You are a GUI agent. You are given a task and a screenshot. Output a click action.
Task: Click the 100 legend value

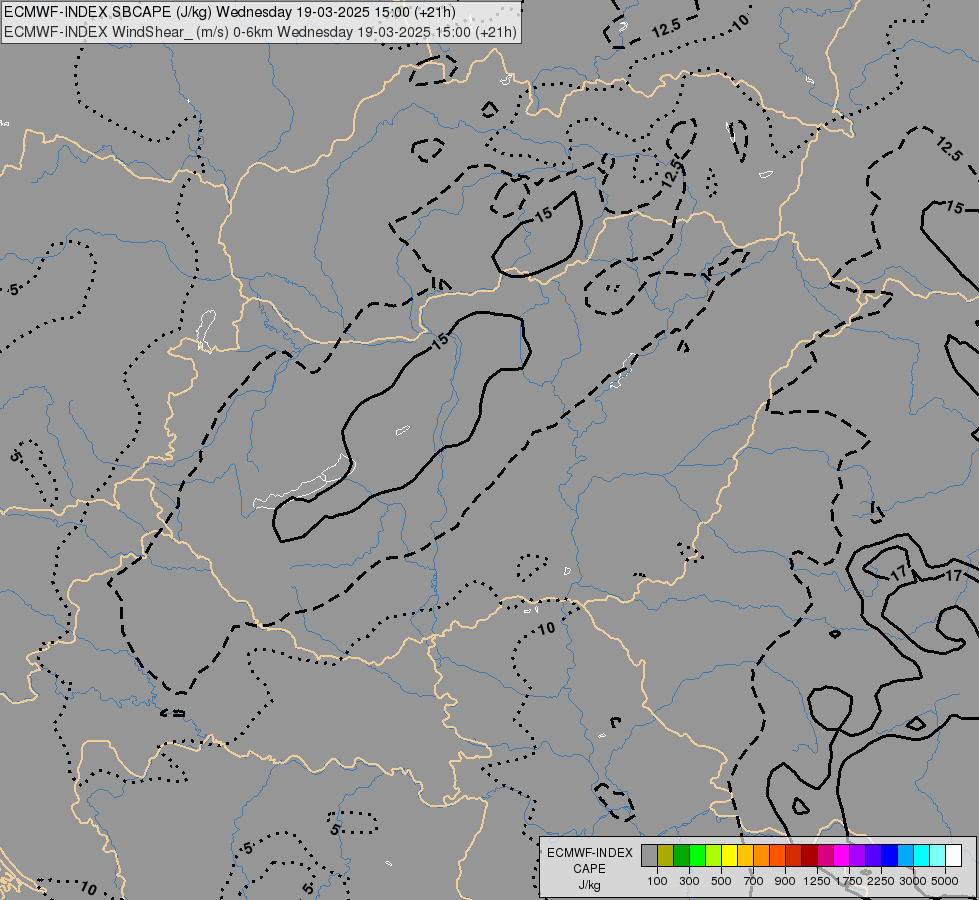coord(657,881)
